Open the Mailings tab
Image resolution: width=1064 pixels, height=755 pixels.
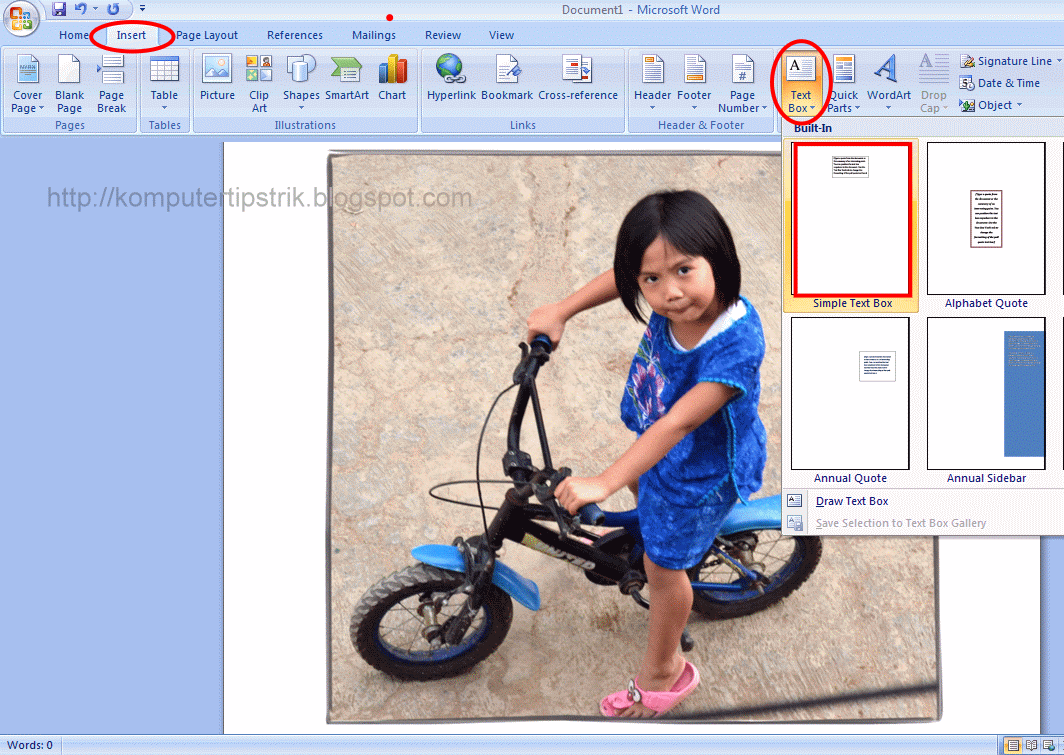pyautogui.click(x=373, y=35)
